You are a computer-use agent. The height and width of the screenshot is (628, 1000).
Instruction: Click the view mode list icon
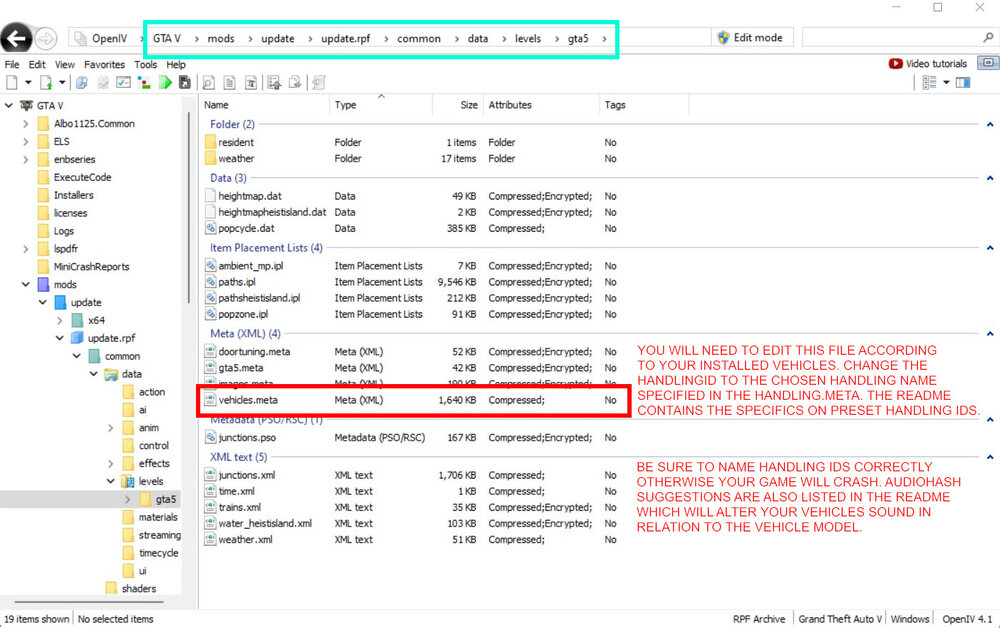(x=929, y=82)
